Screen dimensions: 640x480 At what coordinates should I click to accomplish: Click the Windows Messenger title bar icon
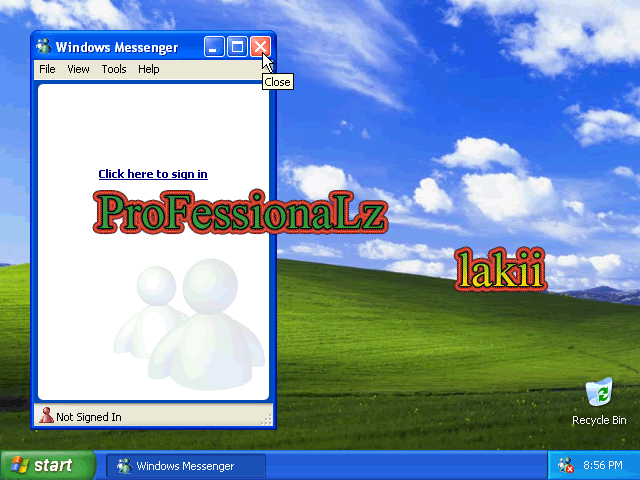(x=44, y=47)
